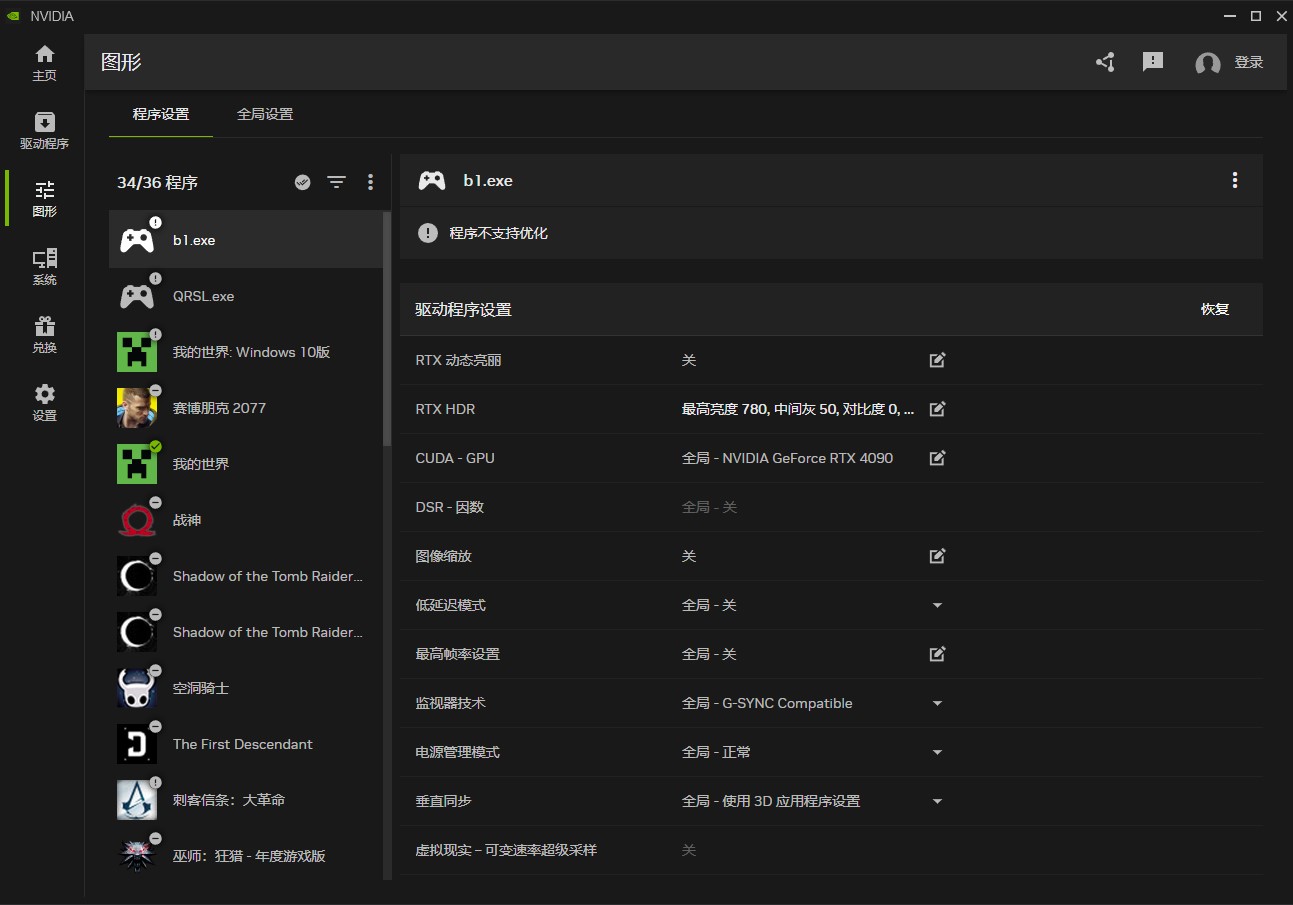Screen dimensions: 1293x905
Task: Click RTX HDR value 最高亮度 780
Action: tap(798, 409)
